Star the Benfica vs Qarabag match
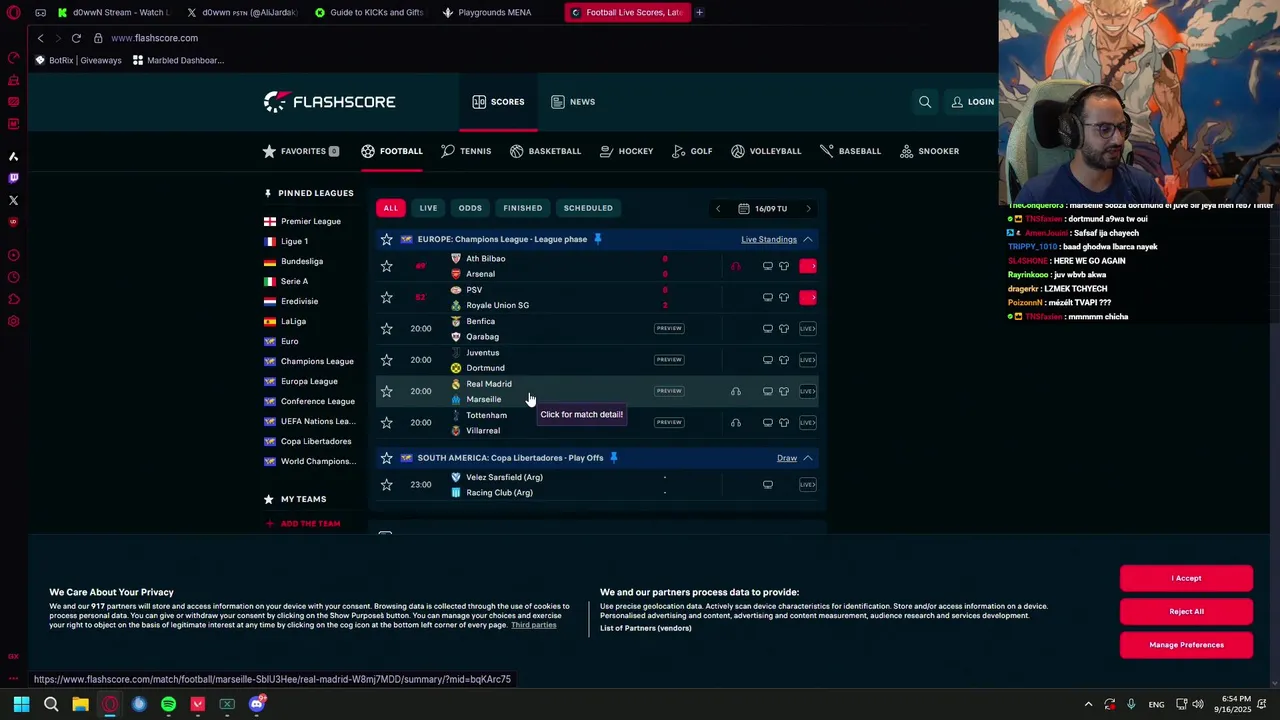 click(387, 328)
